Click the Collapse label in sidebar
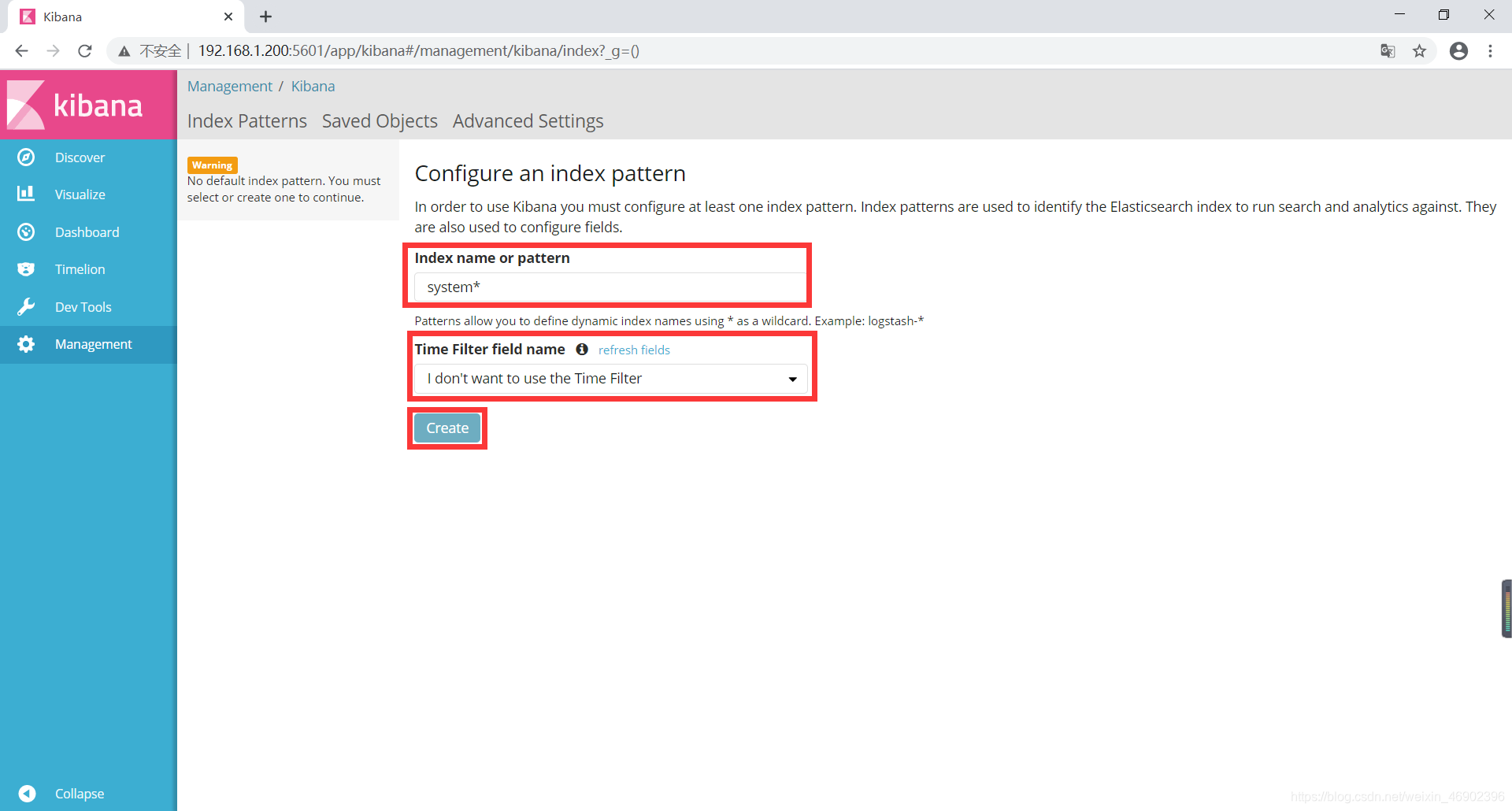Image resolution: width=1512 pixels, height=811 pixels. tap(80, 794)
